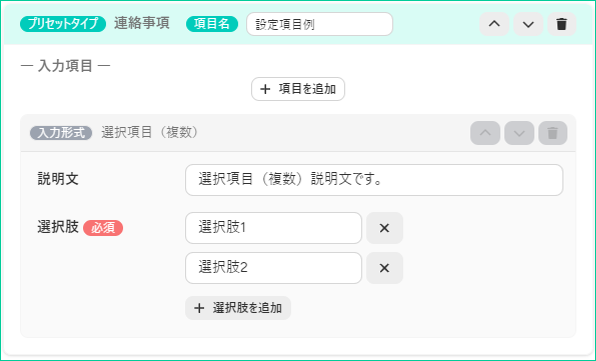Delete the 連絡事項 preset with trash icon
The width and height of the screenshot is (596, 361).
click(562, 24)
